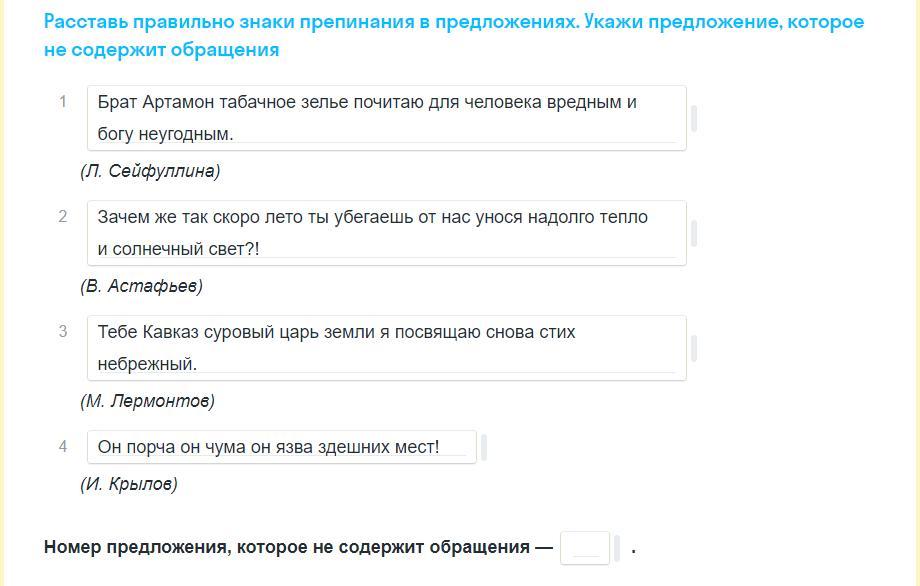The width and height of the screenshot is (920, 586).
Task: Click the author caption '(В. Астафьев)'
Action: point(141,286)
